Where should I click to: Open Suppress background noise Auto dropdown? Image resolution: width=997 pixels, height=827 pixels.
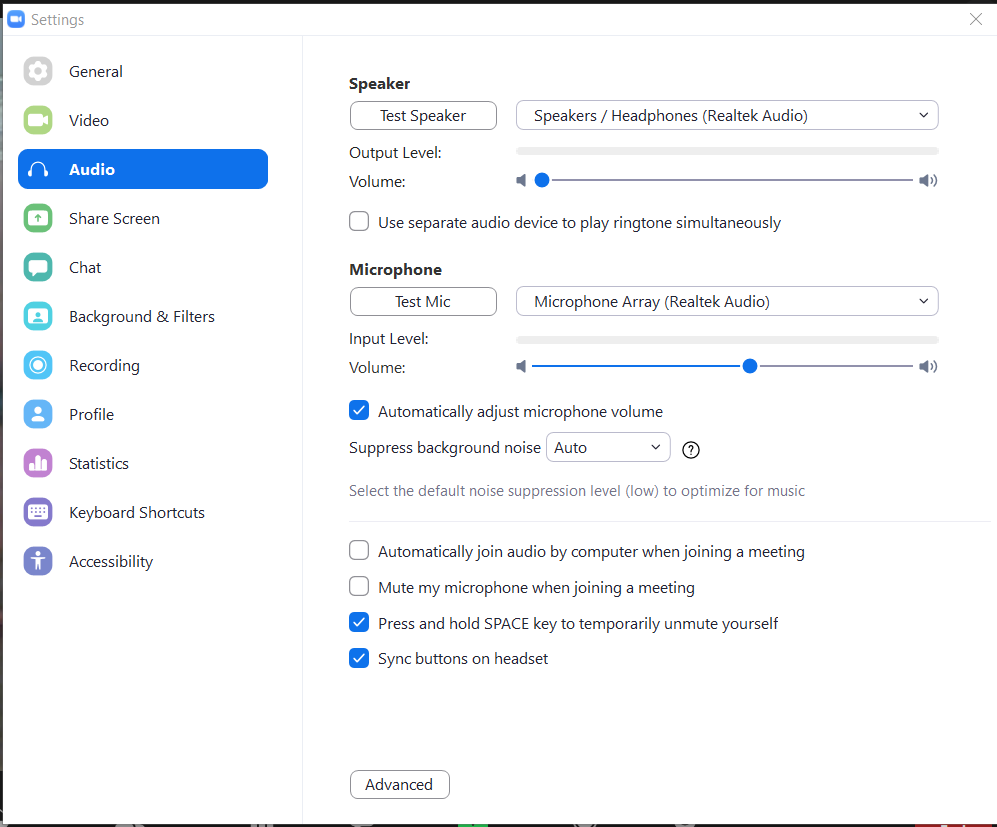point(608,448)
